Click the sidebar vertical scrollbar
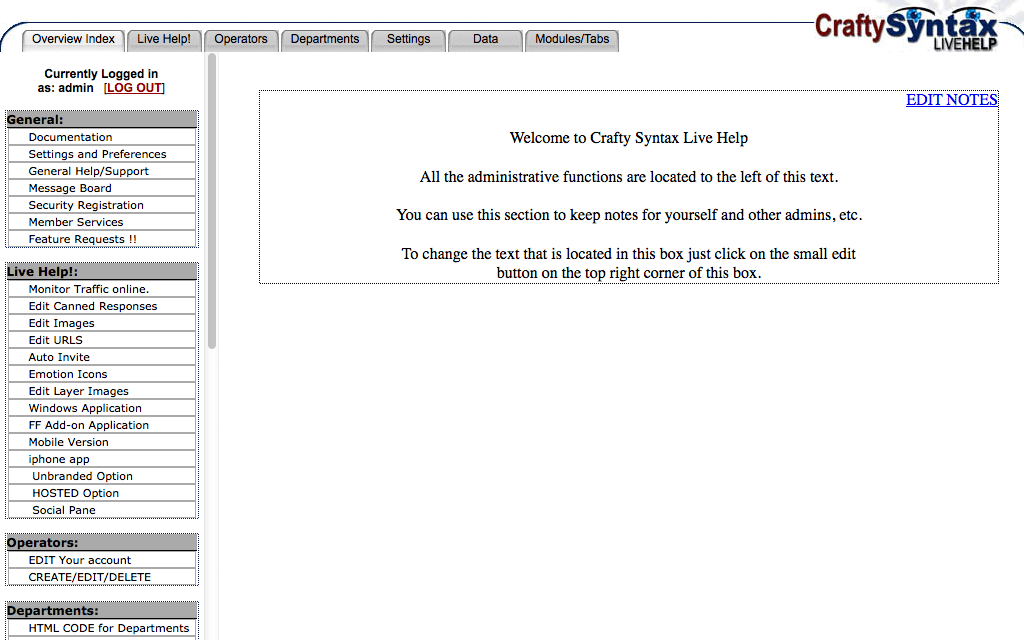 (212, 200)
